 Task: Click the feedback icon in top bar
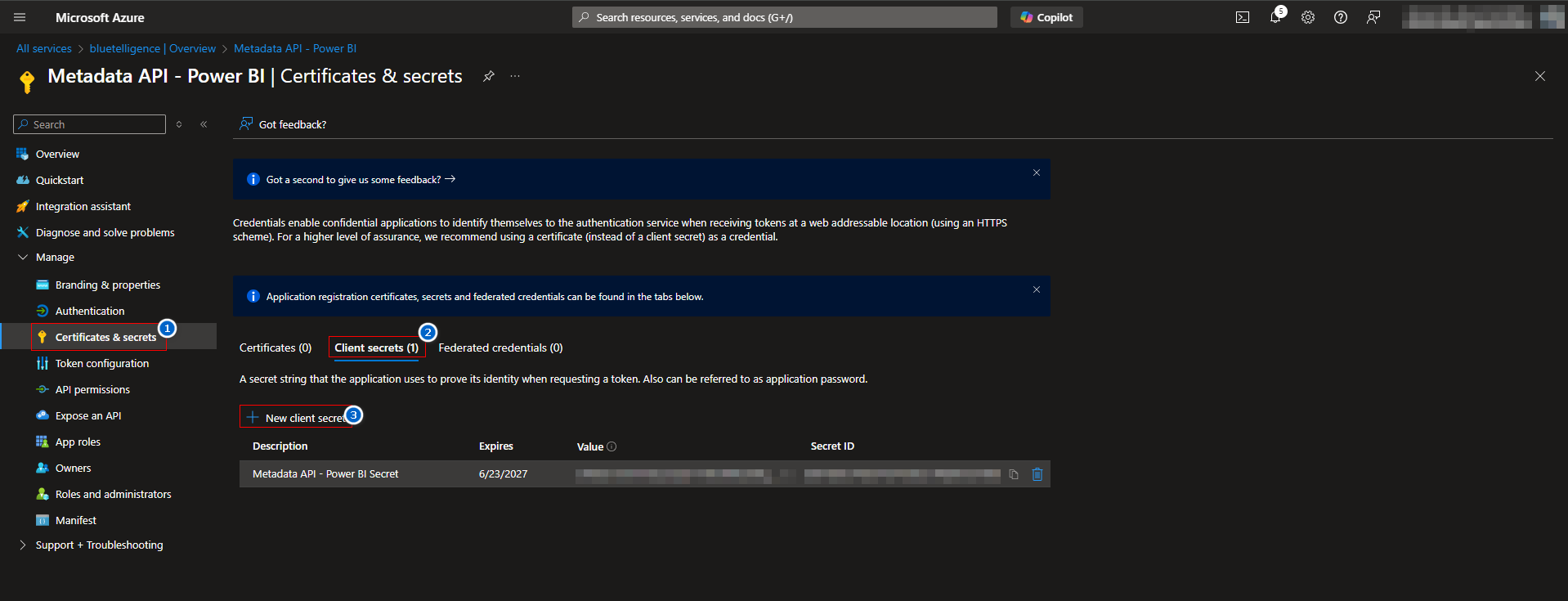(1373, 17)
